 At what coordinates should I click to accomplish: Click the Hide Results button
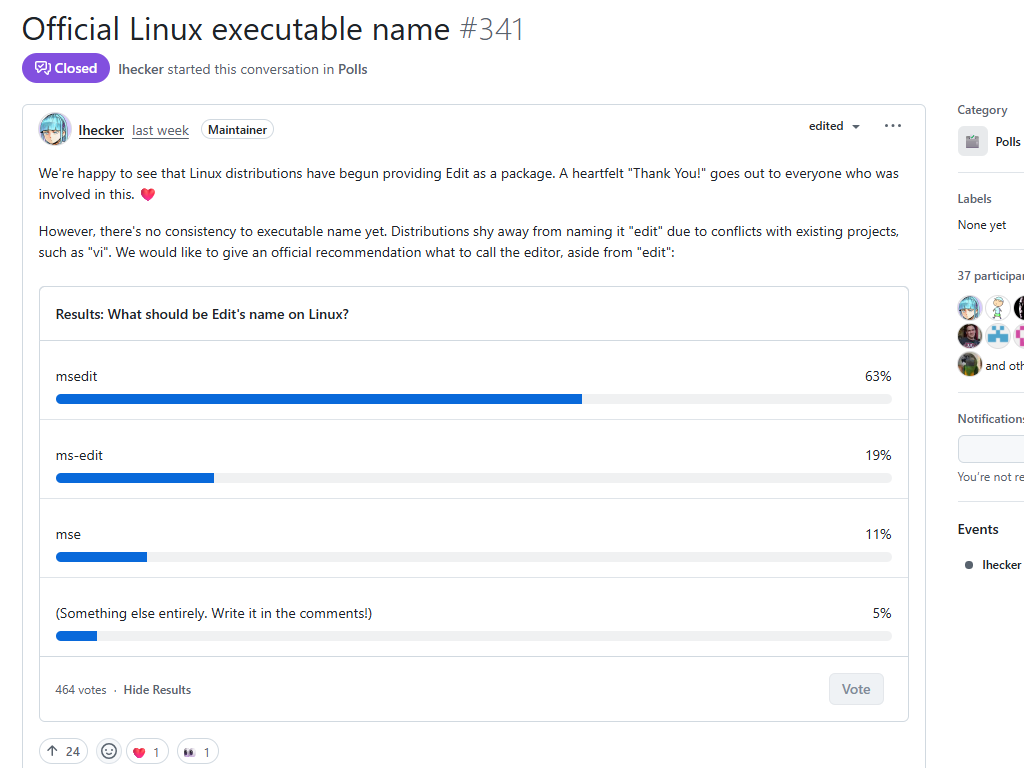tap(157, 690)
